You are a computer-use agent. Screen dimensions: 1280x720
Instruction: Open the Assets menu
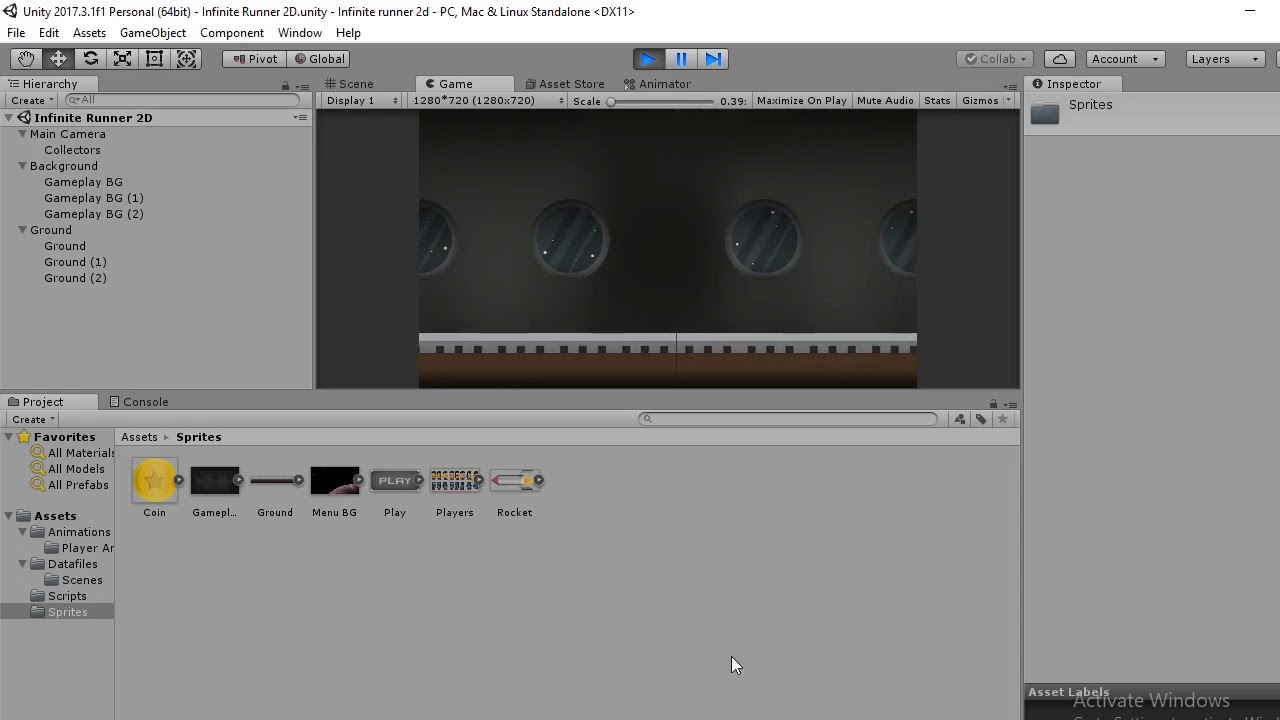click(89, 33)
